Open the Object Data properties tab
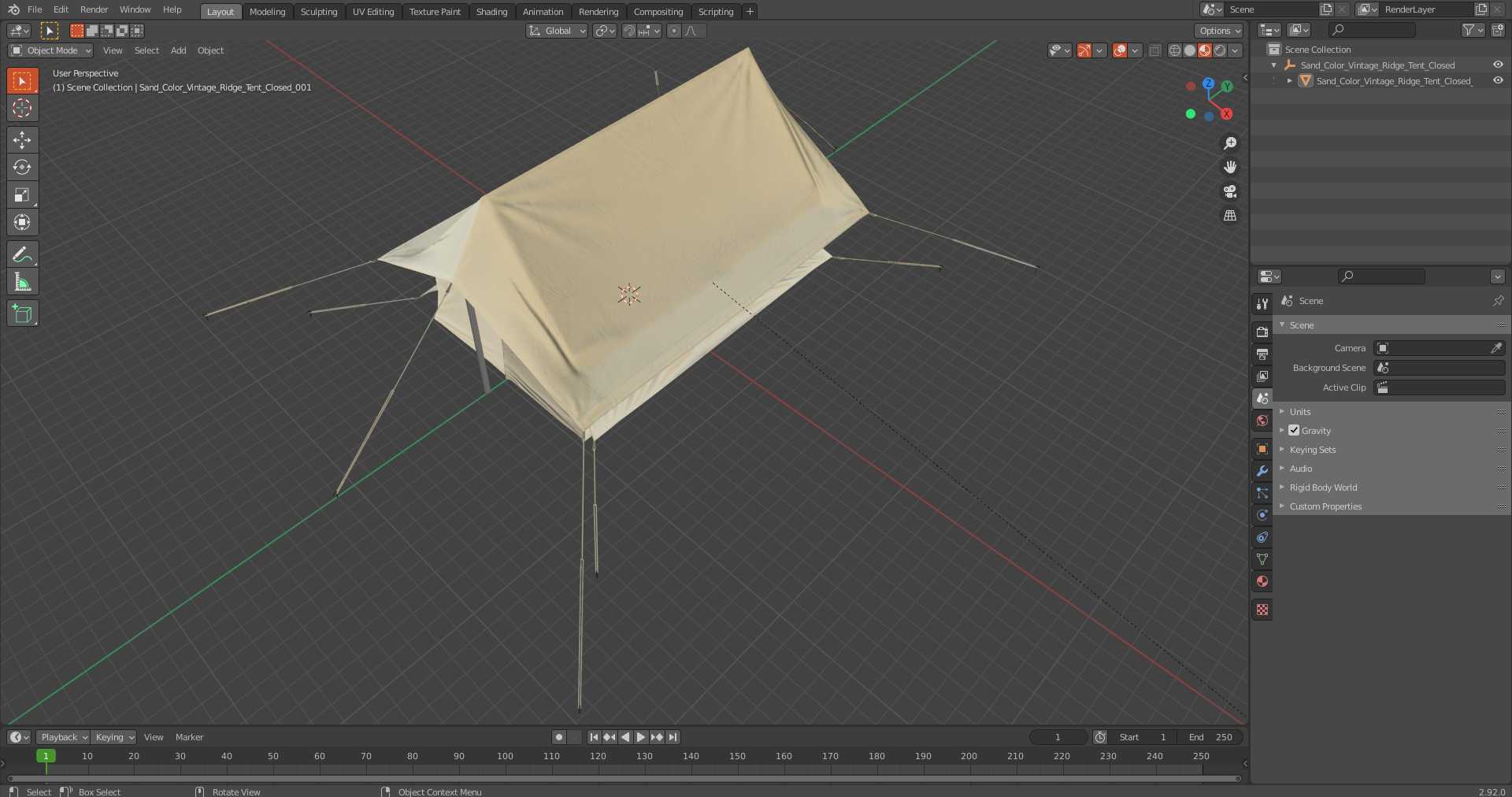1512x797 pixels. (x=1262, y=559)
